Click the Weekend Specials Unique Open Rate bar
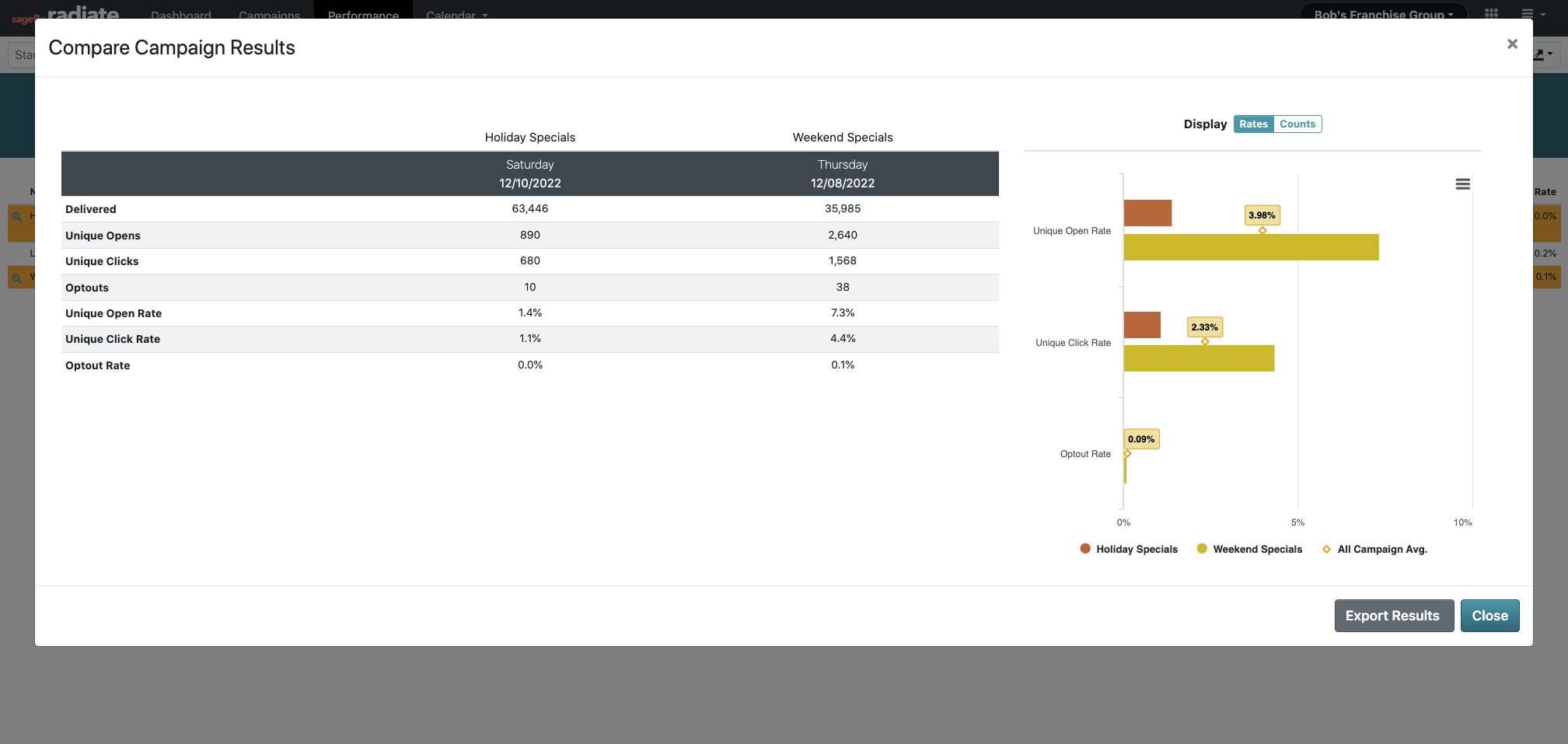The height and width of the screenshot is (744, 1568). point(1251,247)
